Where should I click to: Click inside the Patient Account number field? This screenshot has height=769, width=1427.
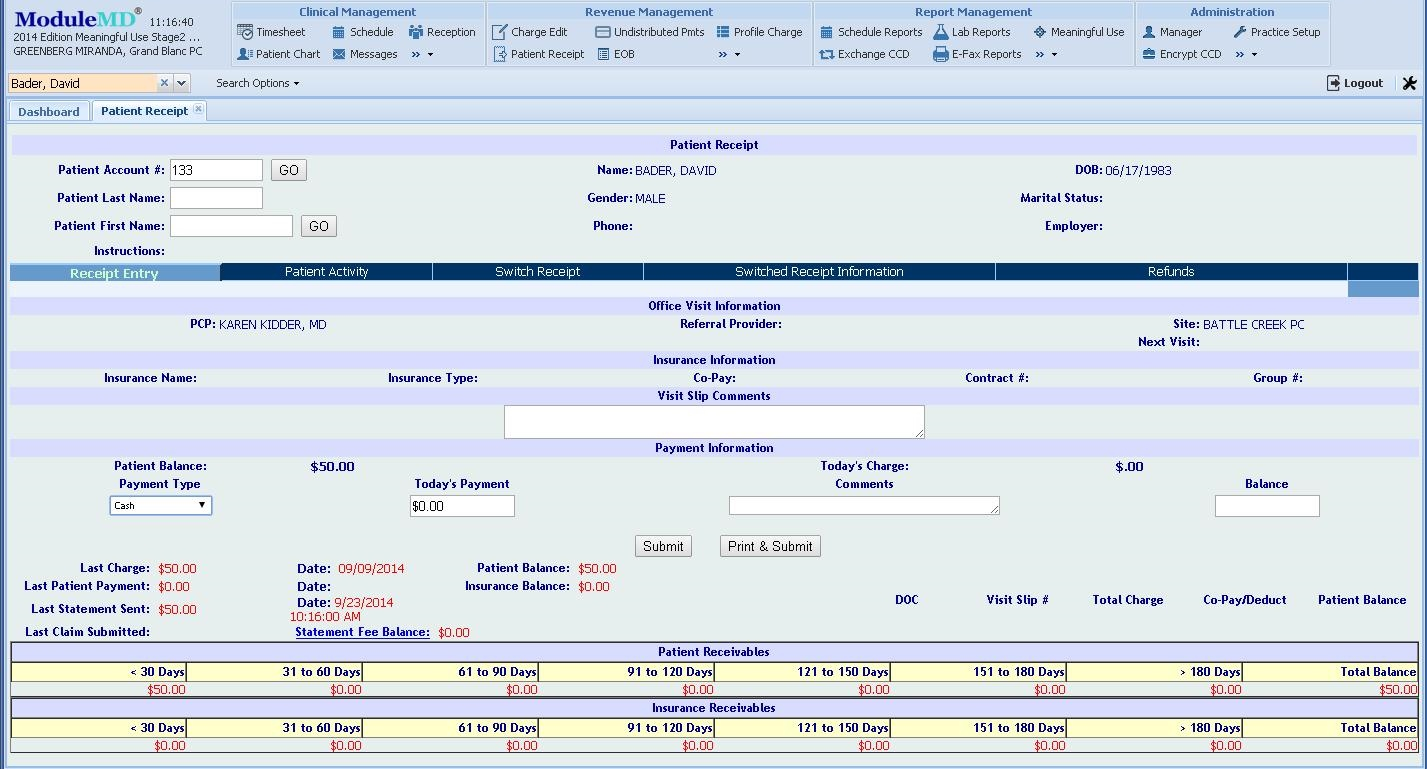[x=216, y=169]
